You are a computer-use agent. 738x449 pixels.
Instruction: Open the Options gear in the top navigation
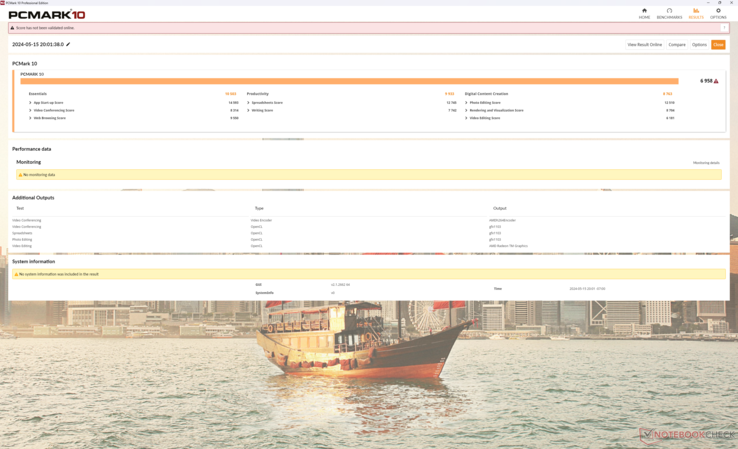(x=718, y=11)
